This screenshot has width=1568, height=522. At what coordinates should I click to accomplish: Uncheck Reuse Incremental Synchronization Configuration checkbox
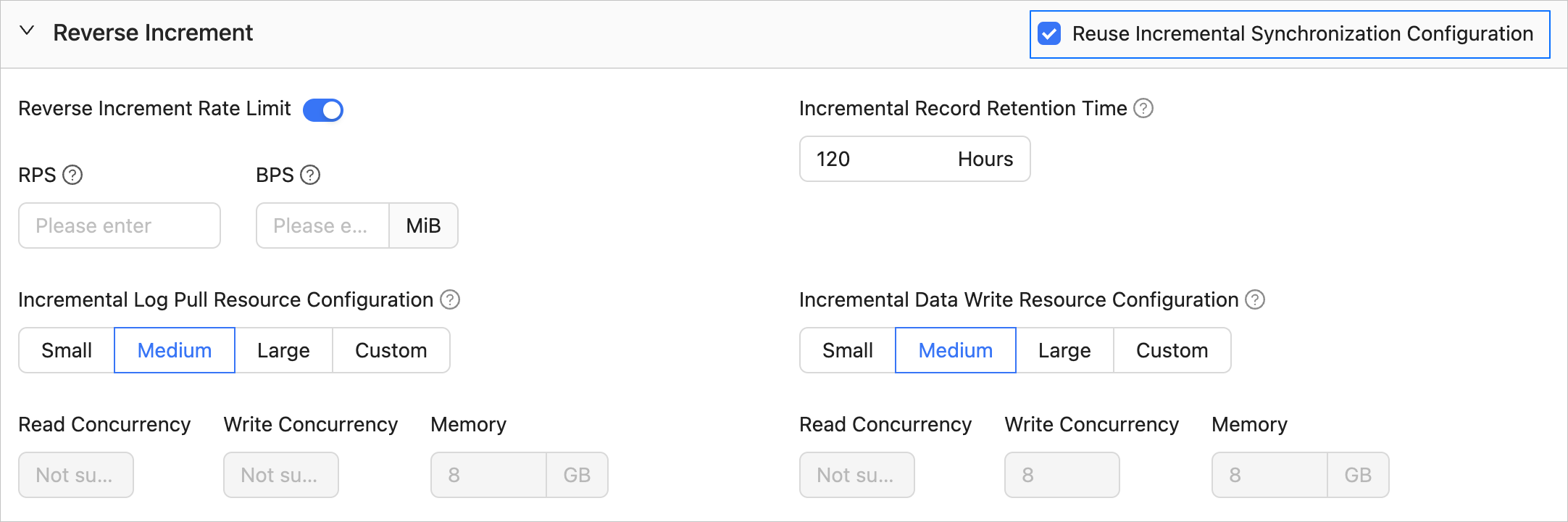click(x=1049, y=33)
